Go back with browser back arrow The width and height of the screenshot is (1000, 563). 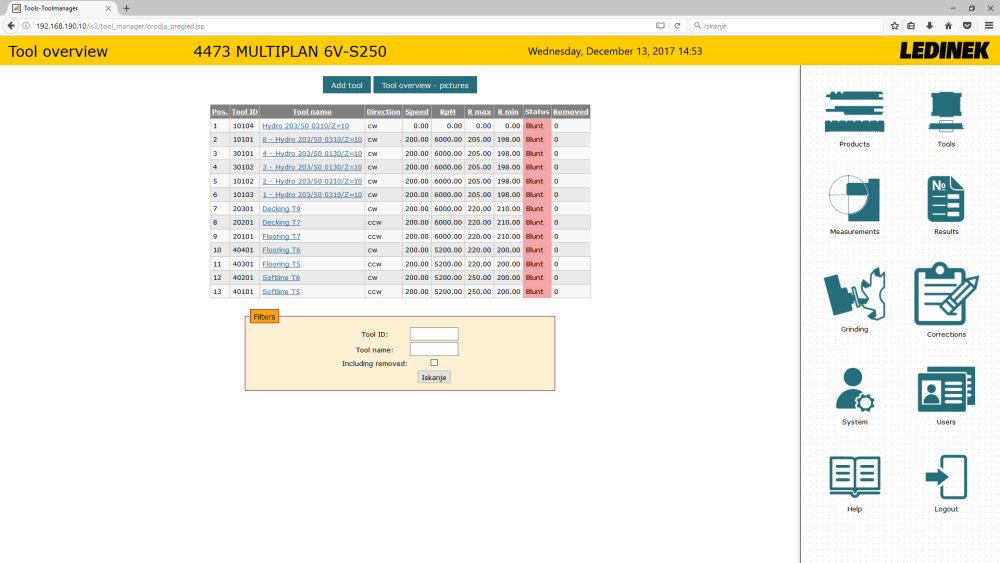tap(11, 26)
